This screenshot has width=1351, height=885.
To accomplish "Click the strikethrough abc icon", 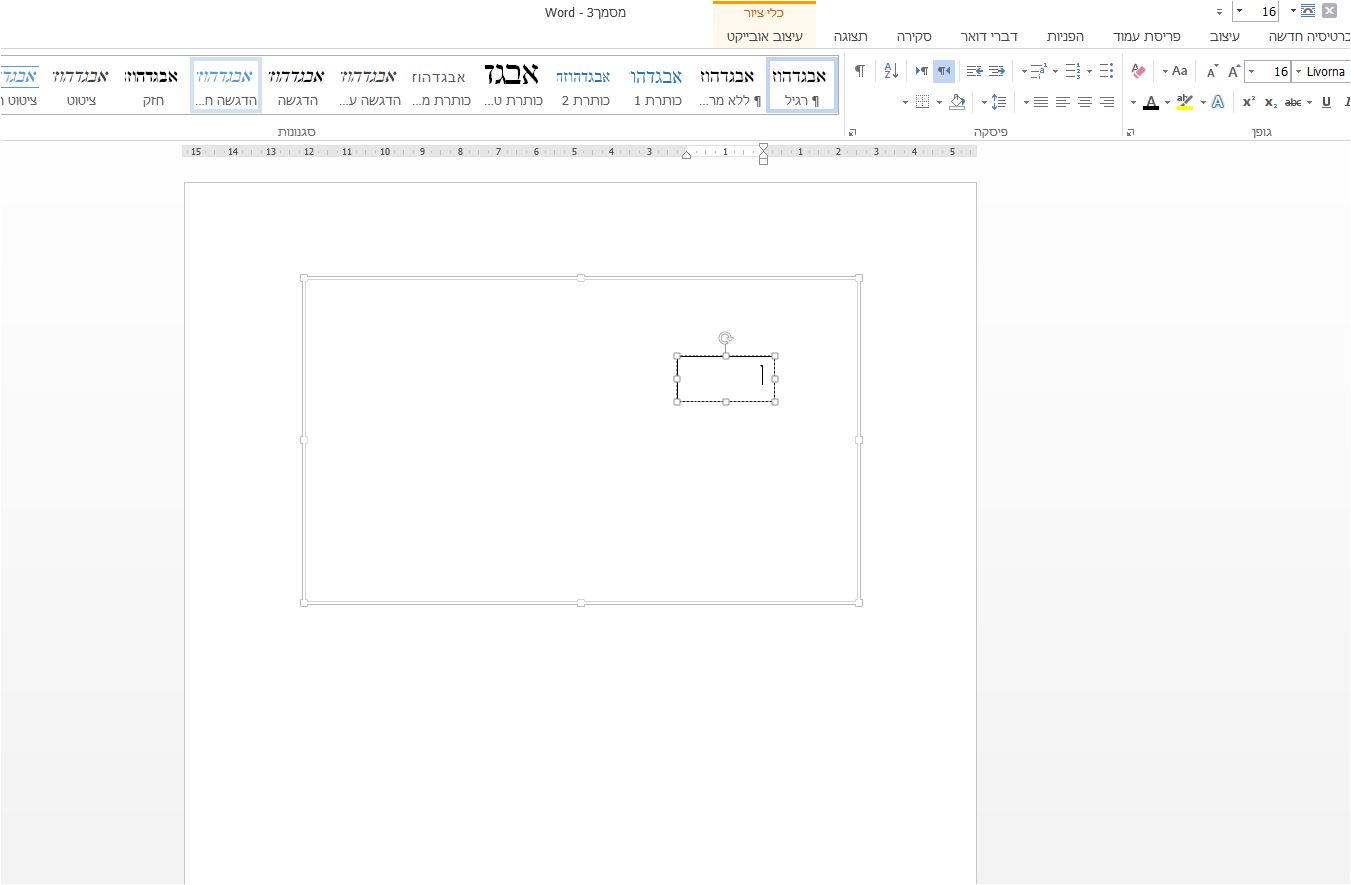I will click(1293, 102).
